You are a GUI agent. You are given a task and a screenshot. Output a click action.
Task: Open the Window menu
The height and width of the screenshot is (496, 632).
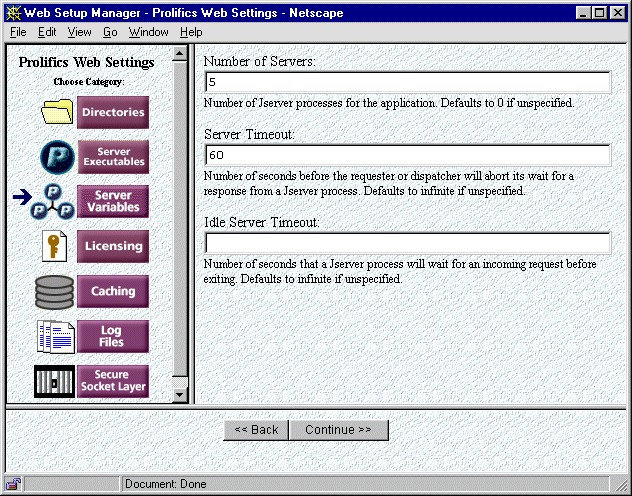click(x=148, y=32)
